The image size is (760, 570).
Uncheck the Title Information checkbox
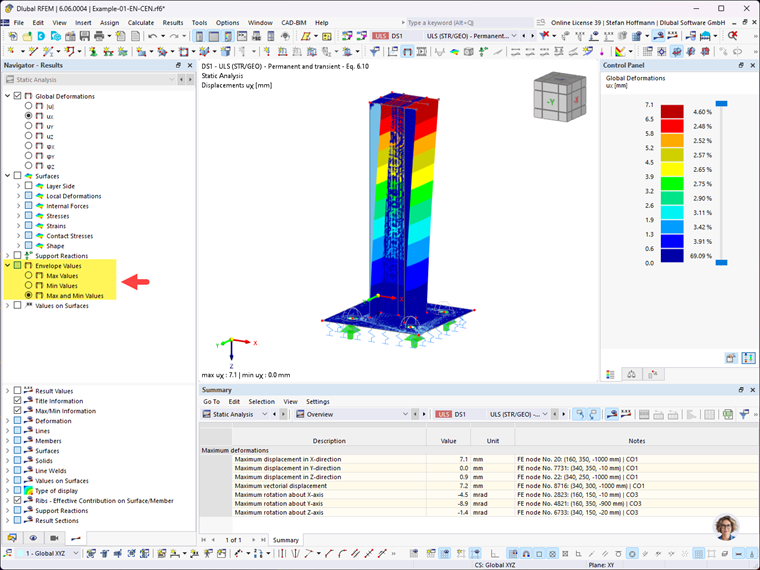(x=17, y=401)
